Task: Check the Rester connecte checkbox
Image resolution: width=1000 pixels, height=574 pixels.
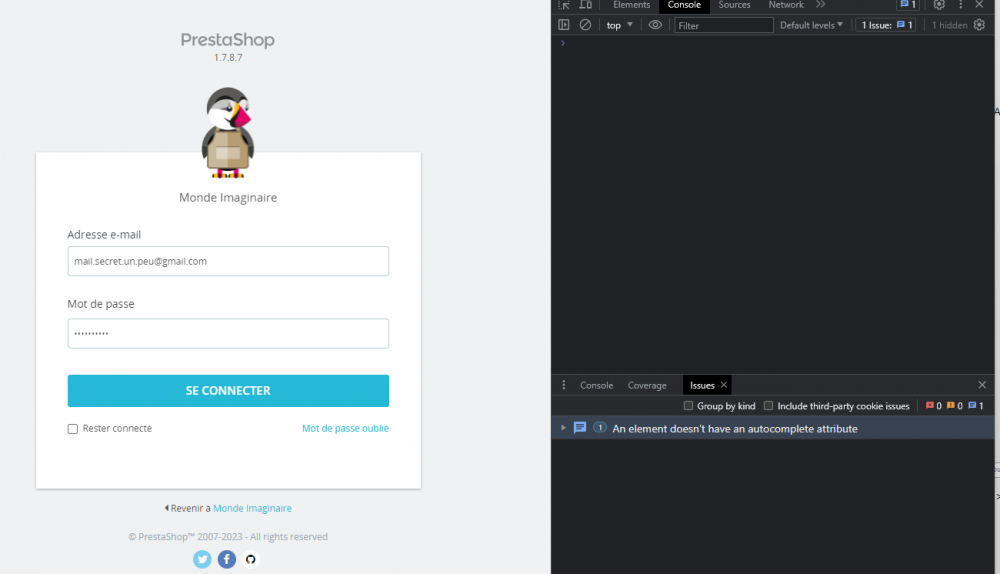Action: click(73, 429)
